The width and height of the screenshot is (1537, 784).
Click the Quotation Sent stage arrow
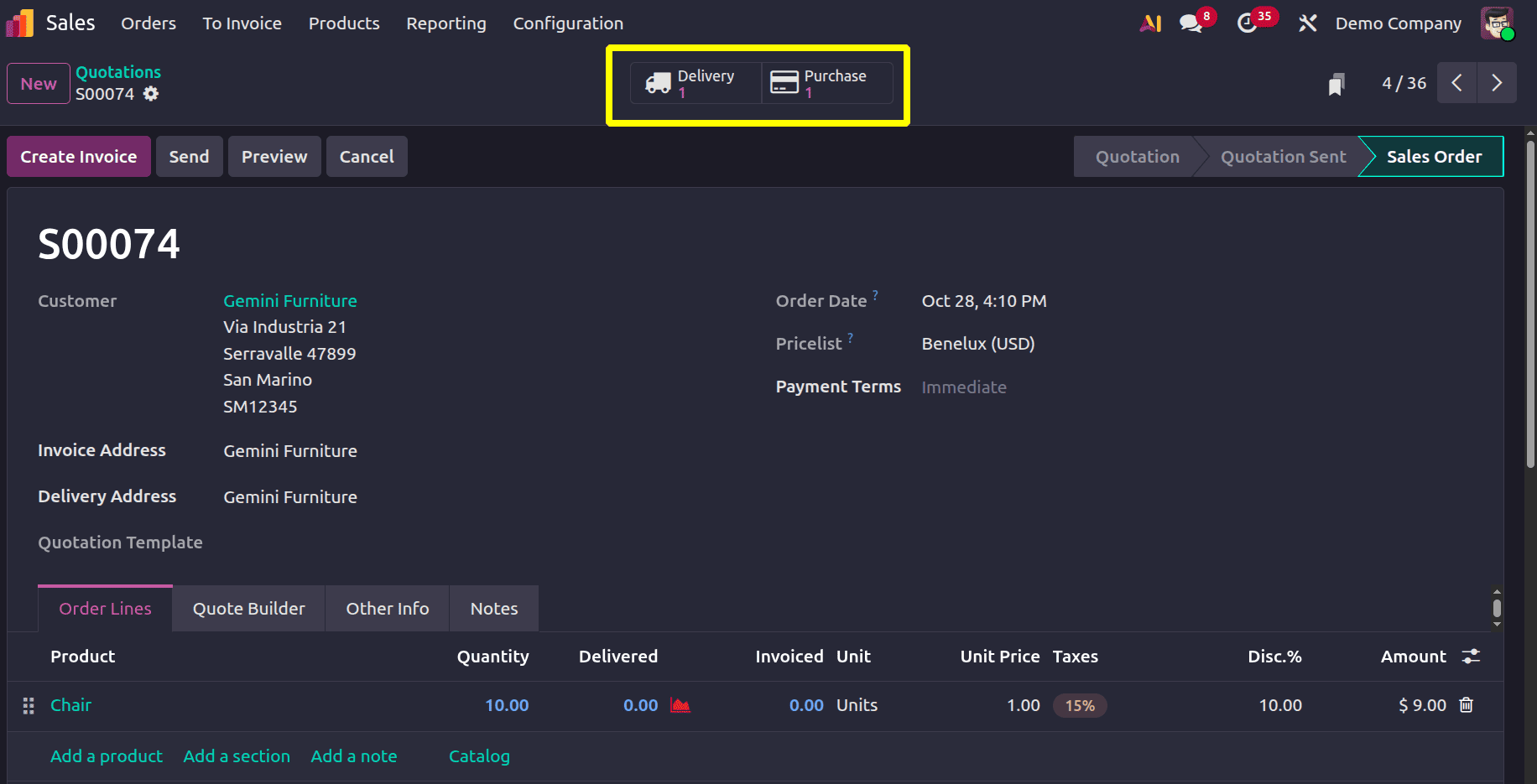[1282, 156]
